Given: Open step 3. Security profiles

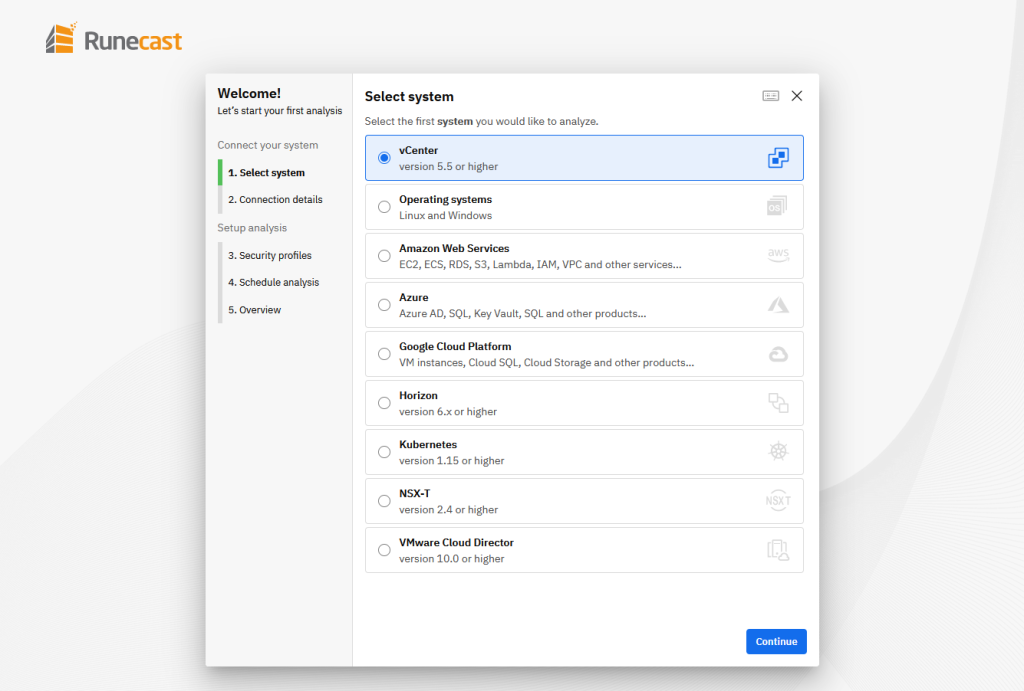Looking at the screenshot, I should 270,255.
